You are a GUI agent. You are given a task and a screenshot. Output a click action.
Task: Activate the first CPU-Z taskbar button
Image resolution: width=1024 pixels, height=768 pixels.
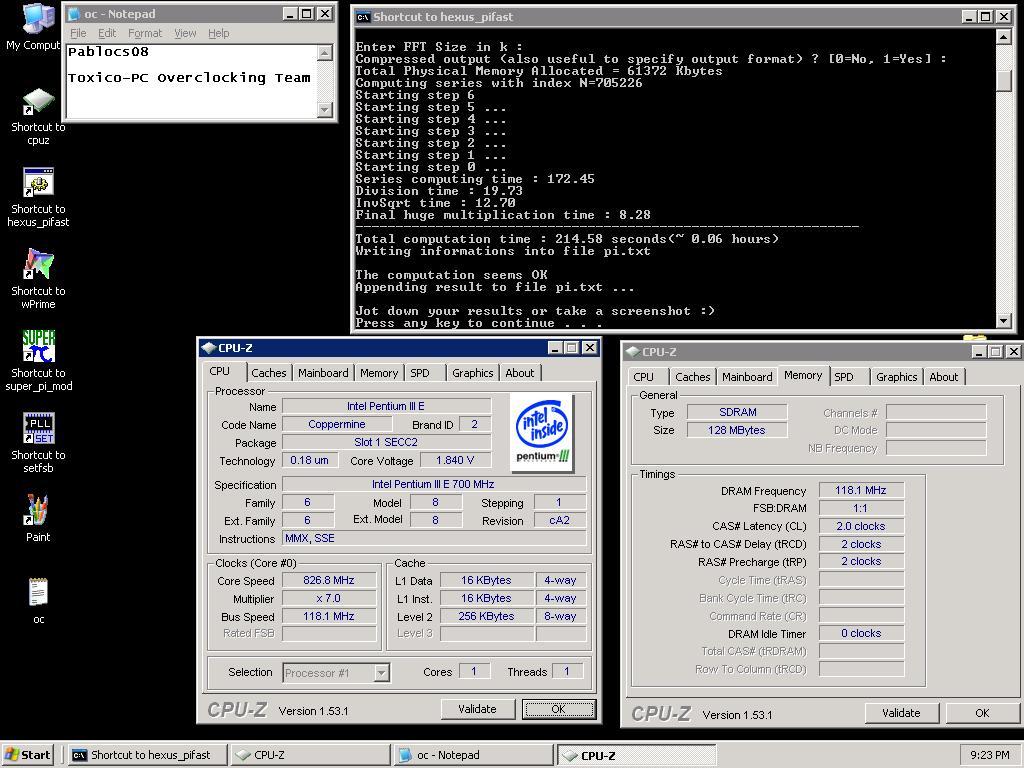[311, 755]
